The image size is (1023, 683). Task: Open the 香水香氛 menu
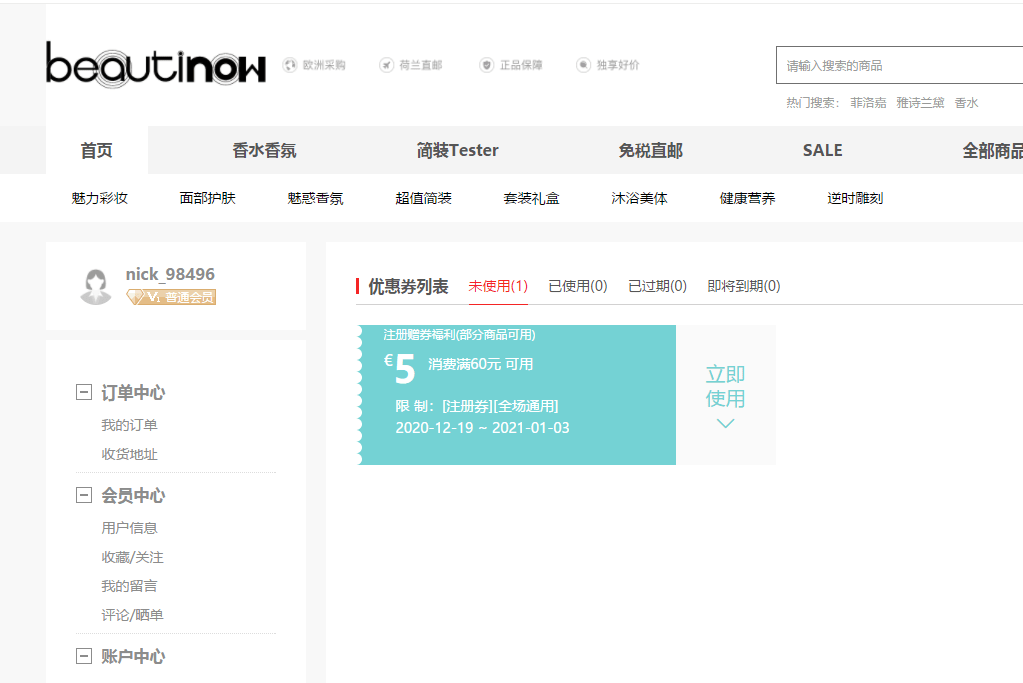[264, 150]
